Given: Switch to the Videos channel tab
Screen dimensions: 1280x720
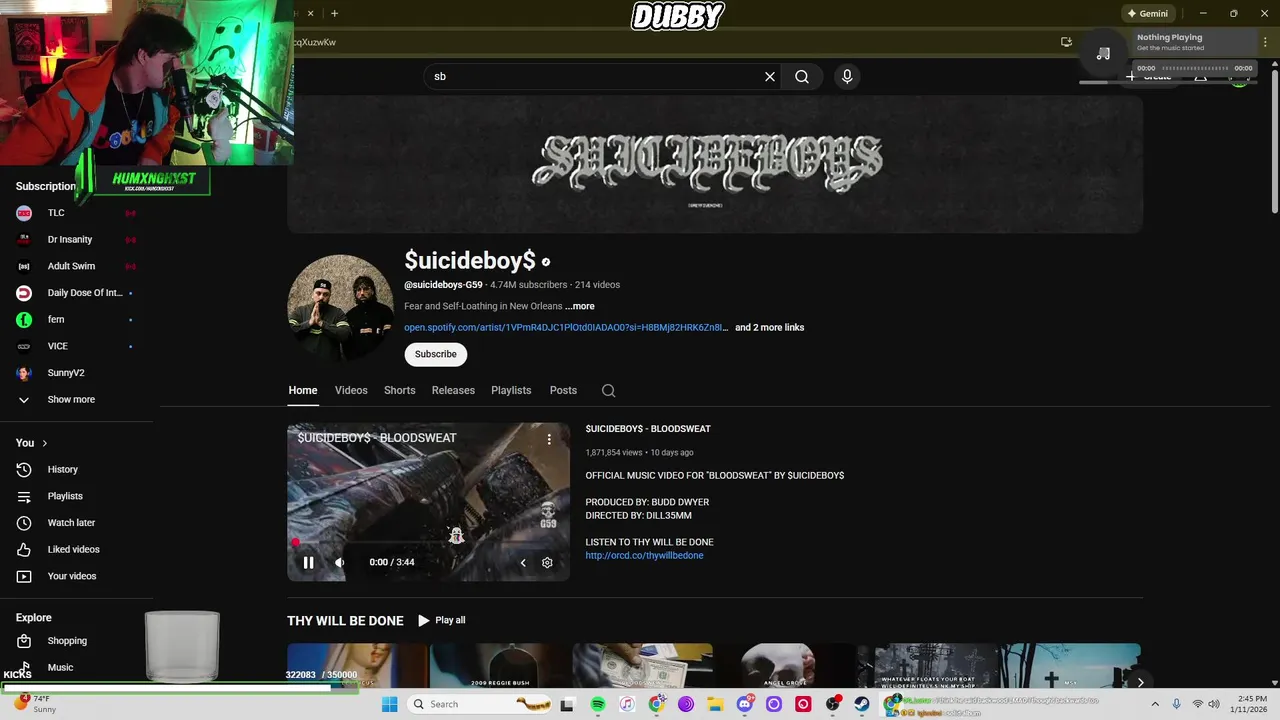Looking at the screenshot, I should 351,391.
